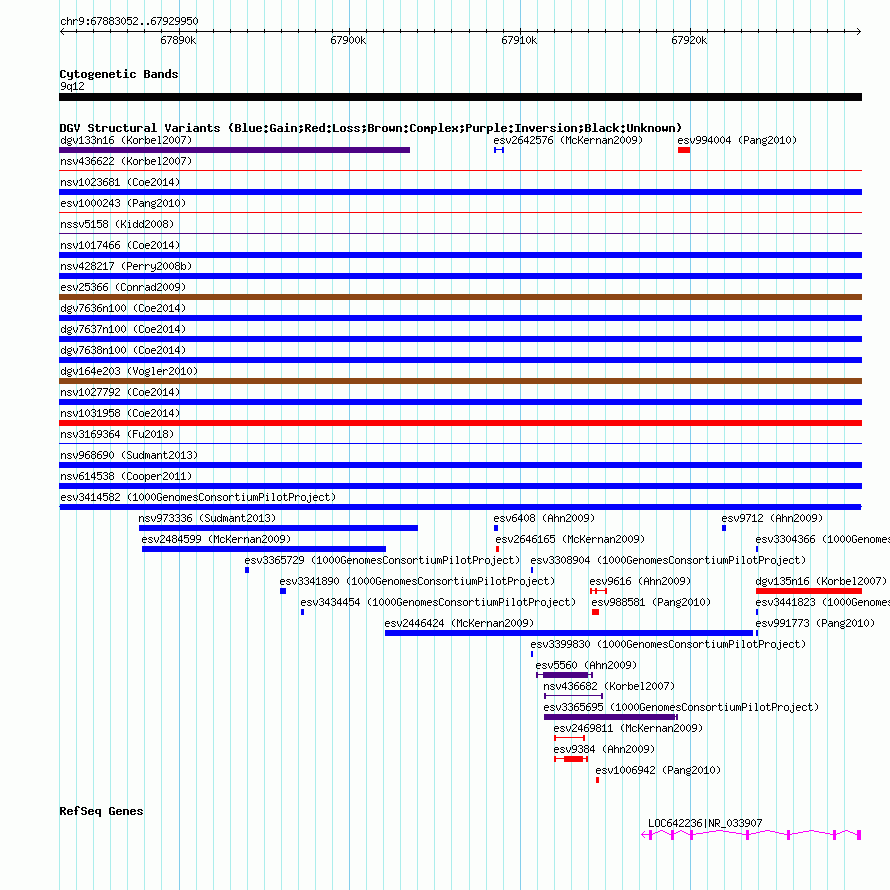Open the esv3365729 variant label
Screen dimensions: 890x890
(382, 560)
